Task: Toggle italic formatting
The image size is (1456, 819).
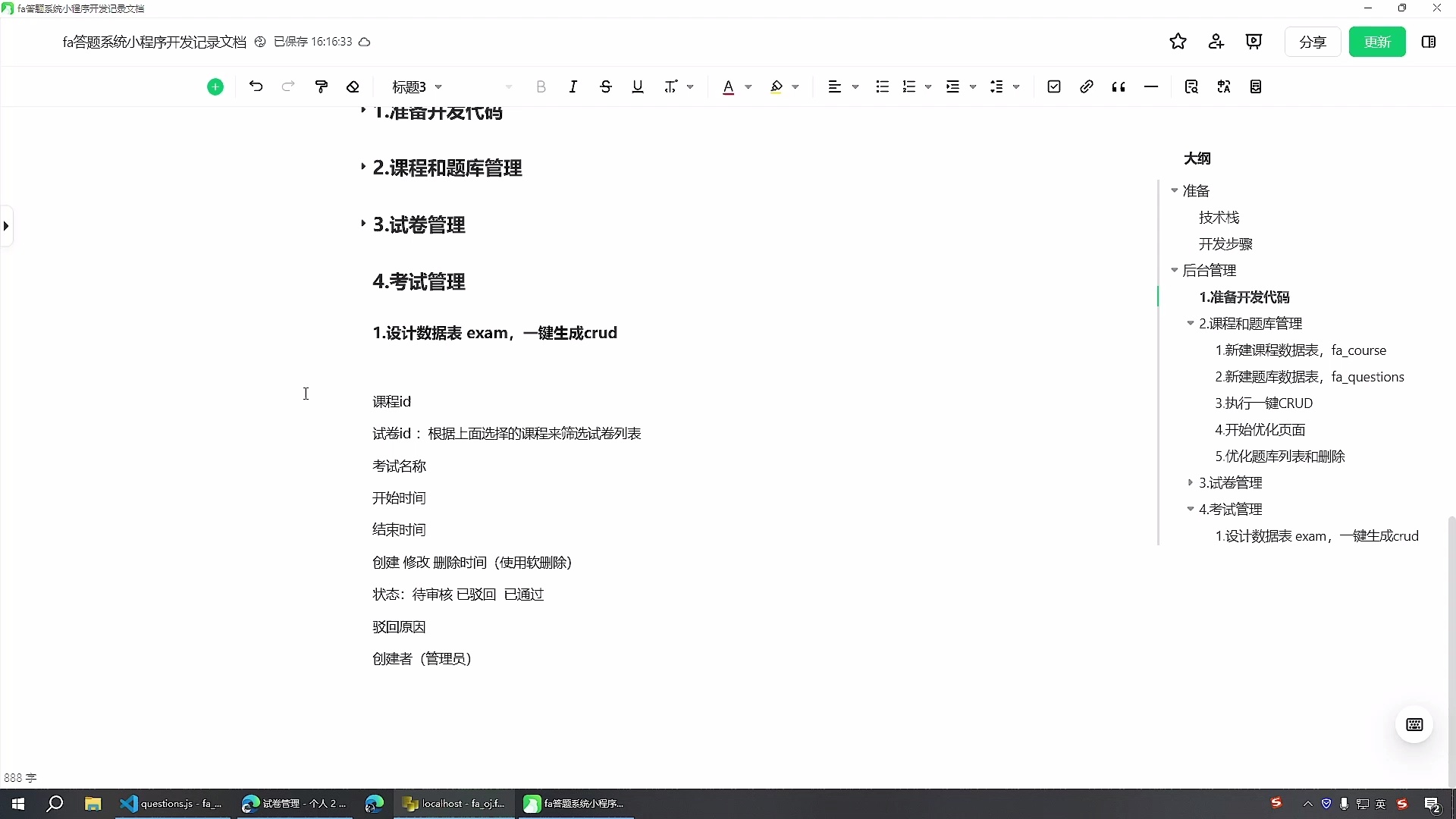Action: (573, 86)
